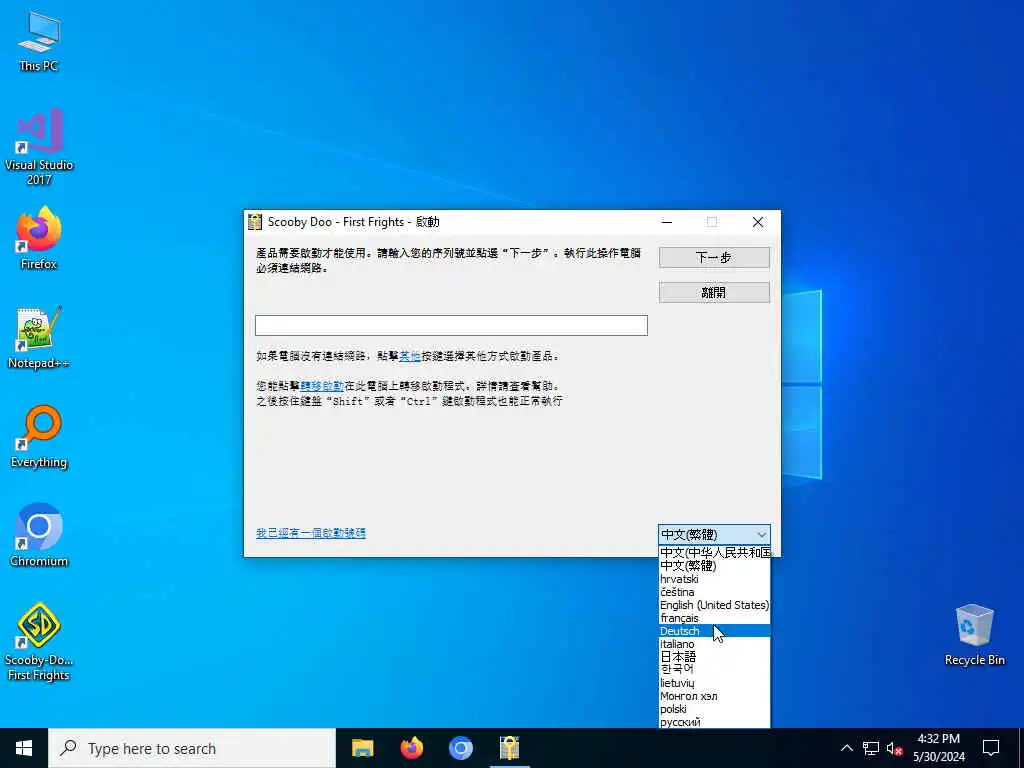The height and width of the screenshot is (768, 1024).
Task: Choose čeština from the language list
Action: 714,592
